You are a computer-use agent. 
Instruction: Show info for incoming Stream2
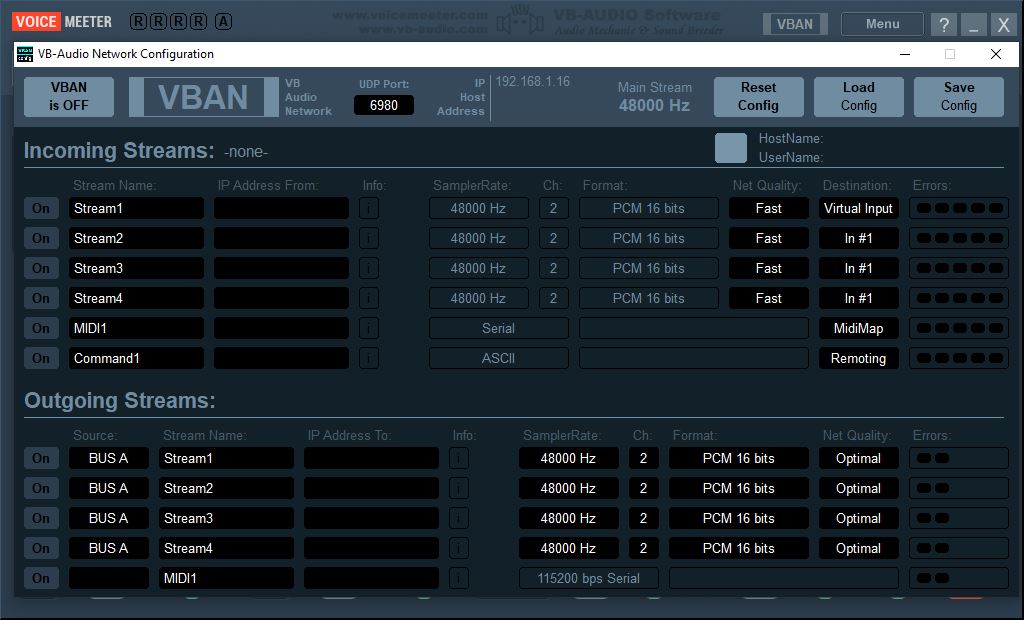[x=369, y=238]
